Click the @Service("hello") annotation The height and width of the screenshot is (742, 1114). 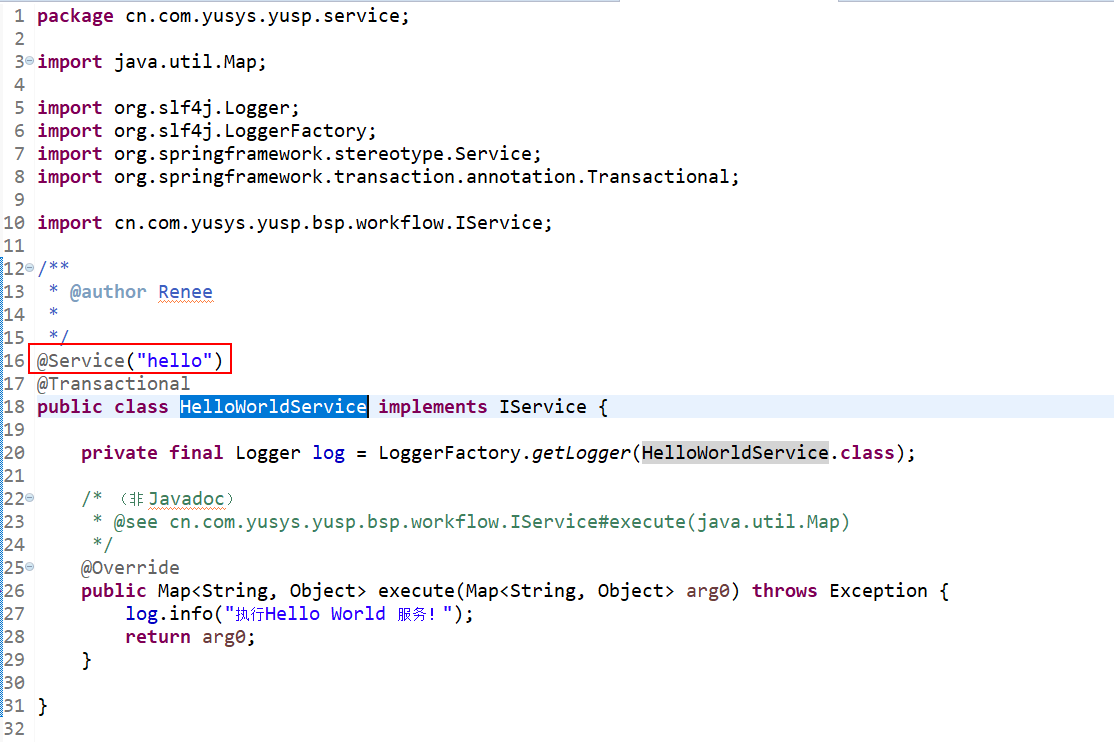tap(130, 361)
